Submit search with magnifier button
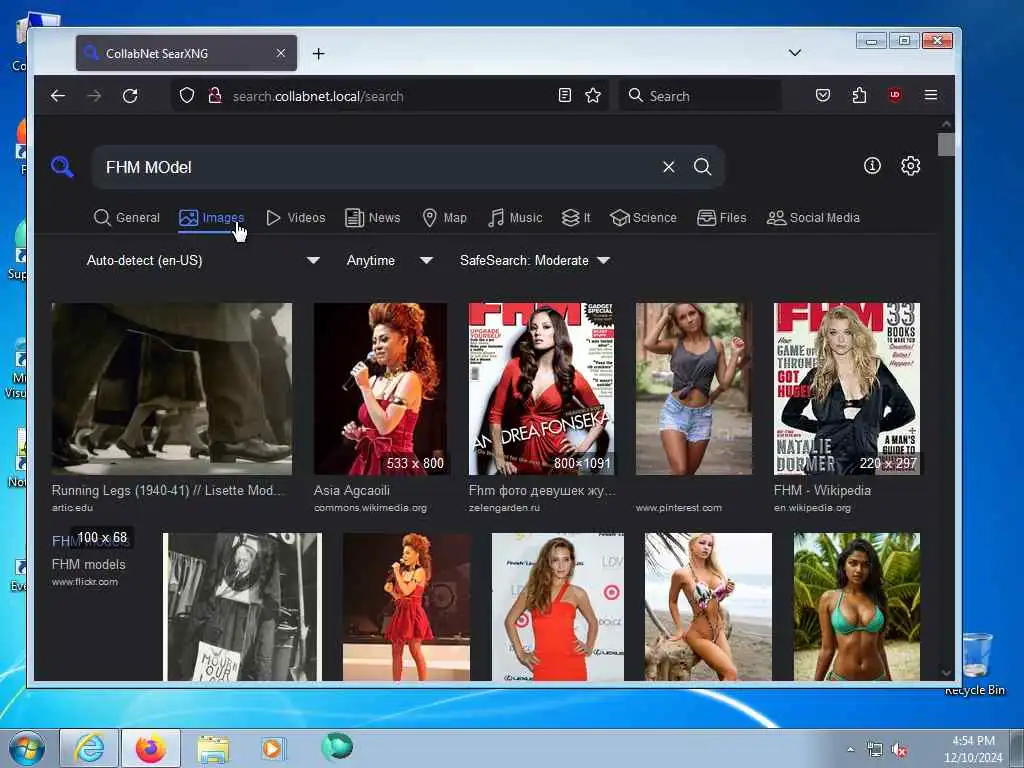Screen dimensions: 1024x768 703,167
